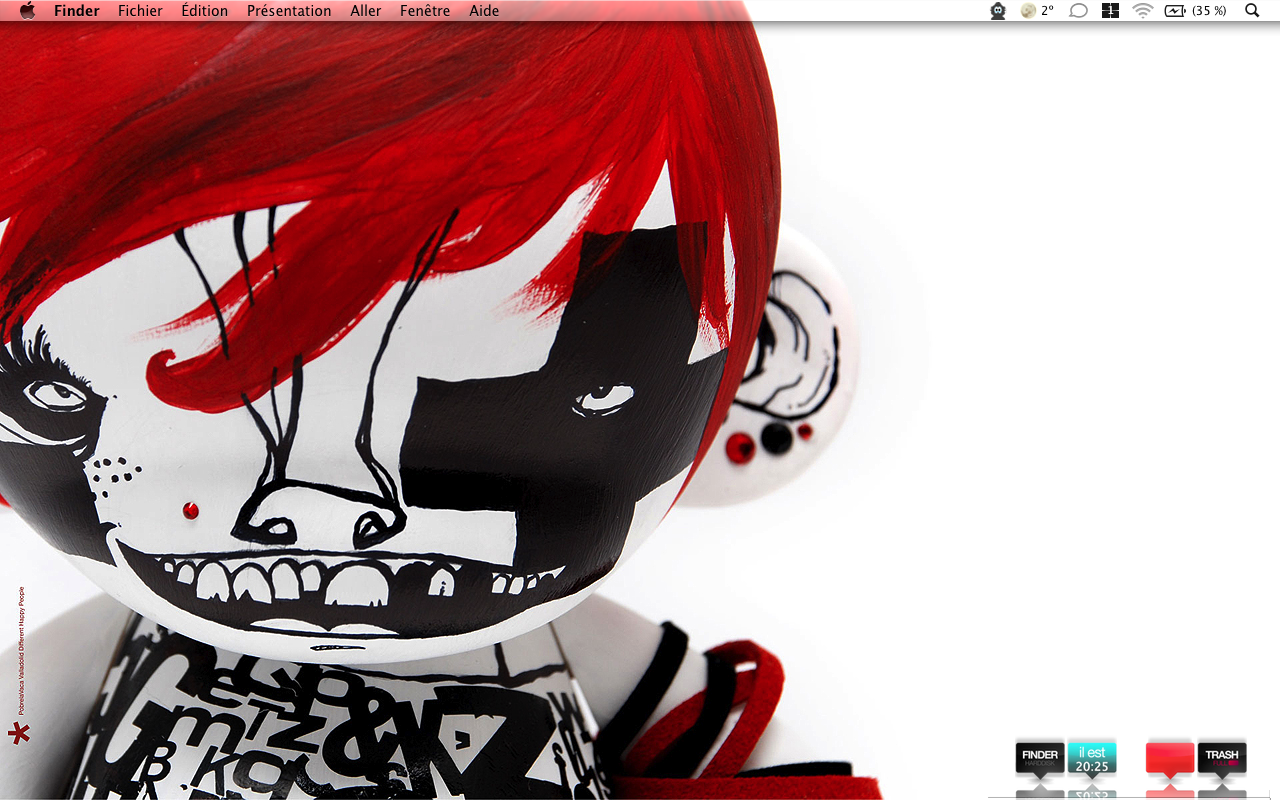Open Spotlight search magnifier
The height and width of the screenshot is (800, 1280).
point(1252,11)
